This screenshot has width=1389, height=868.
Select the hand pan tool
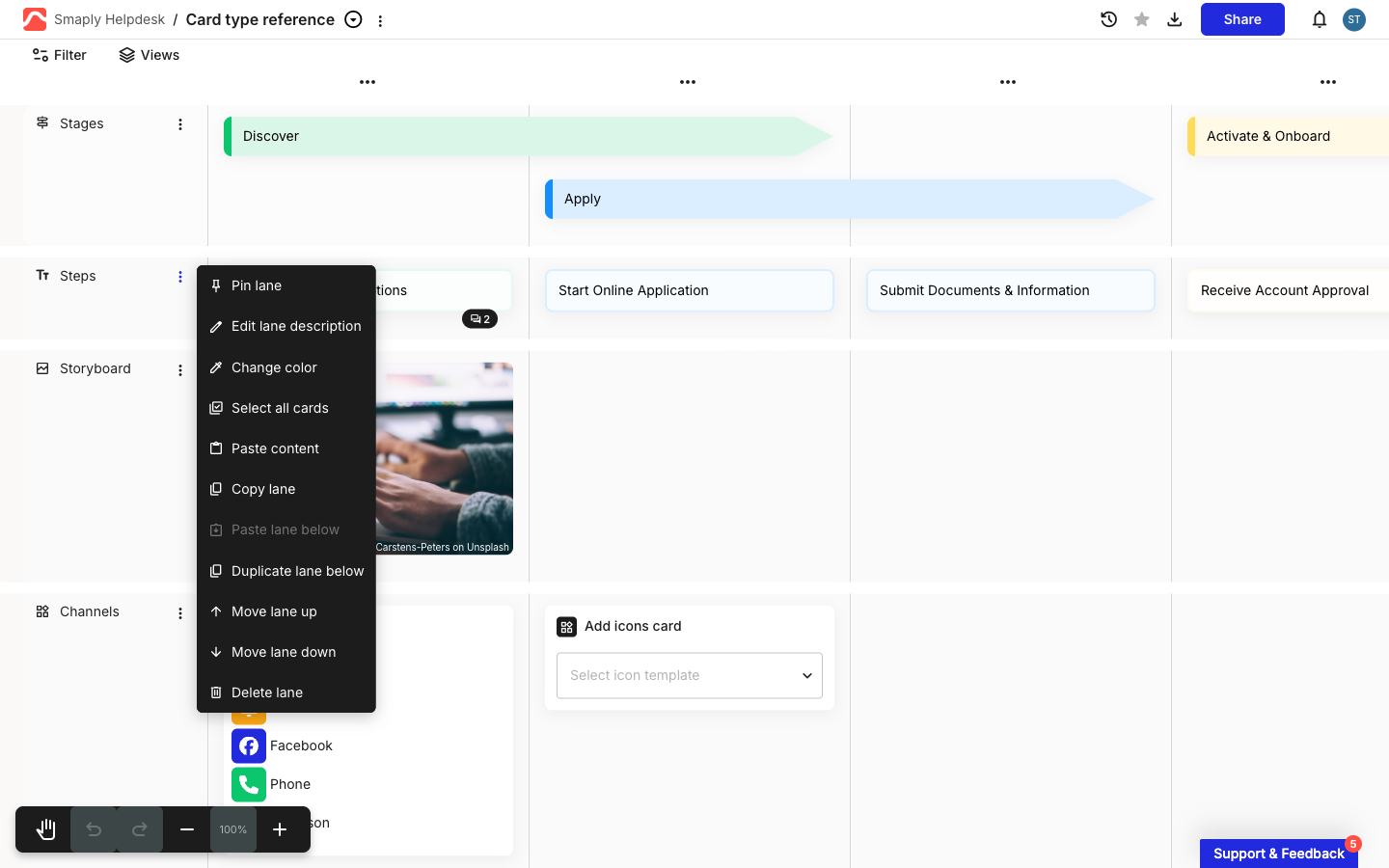(46, 829)
